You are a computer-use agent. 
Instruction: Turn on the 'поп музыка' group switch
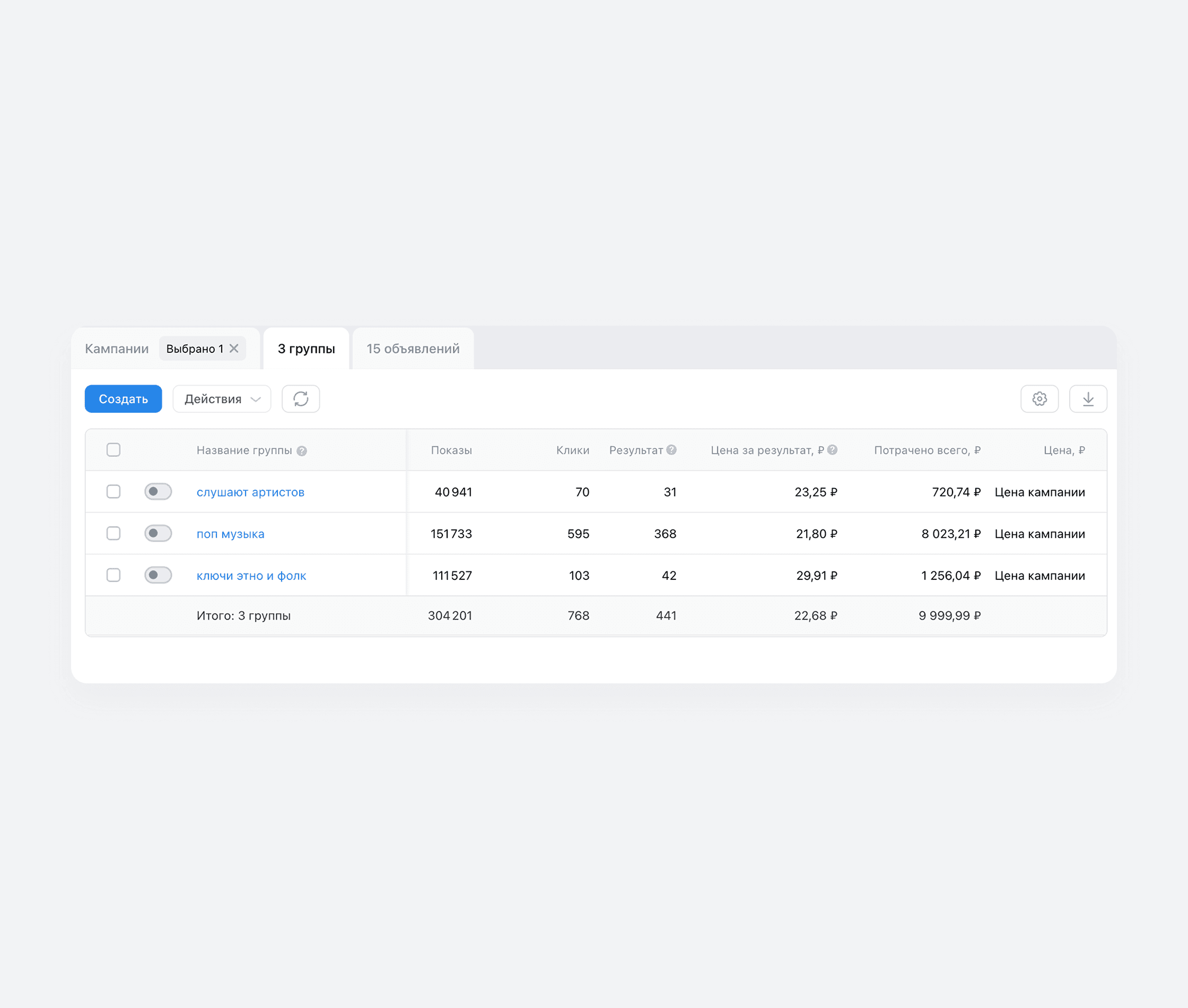[x=158, y=533]
